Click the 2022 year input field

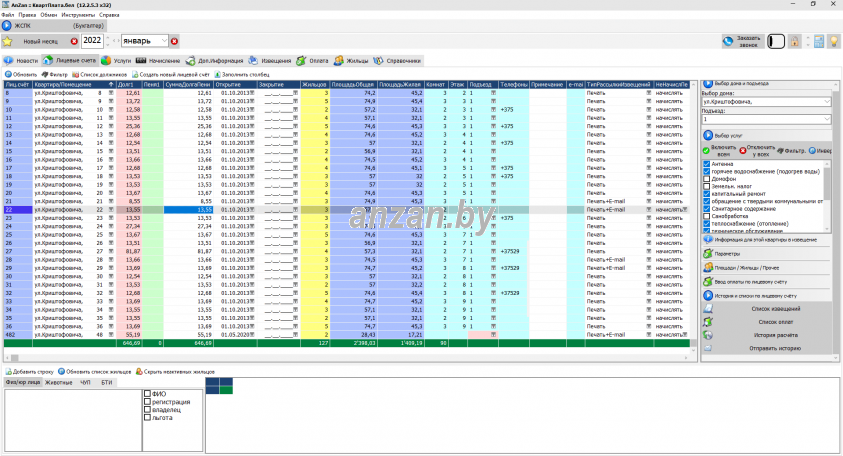pyautogui.click(x=92, y=41)
